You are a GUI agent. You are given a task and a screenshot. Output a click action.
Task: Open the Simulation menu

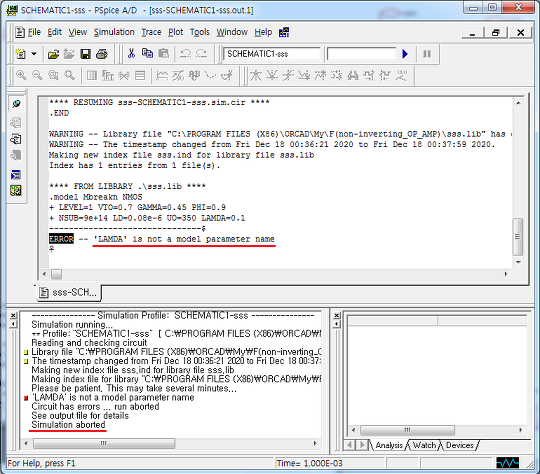point(114,32)
